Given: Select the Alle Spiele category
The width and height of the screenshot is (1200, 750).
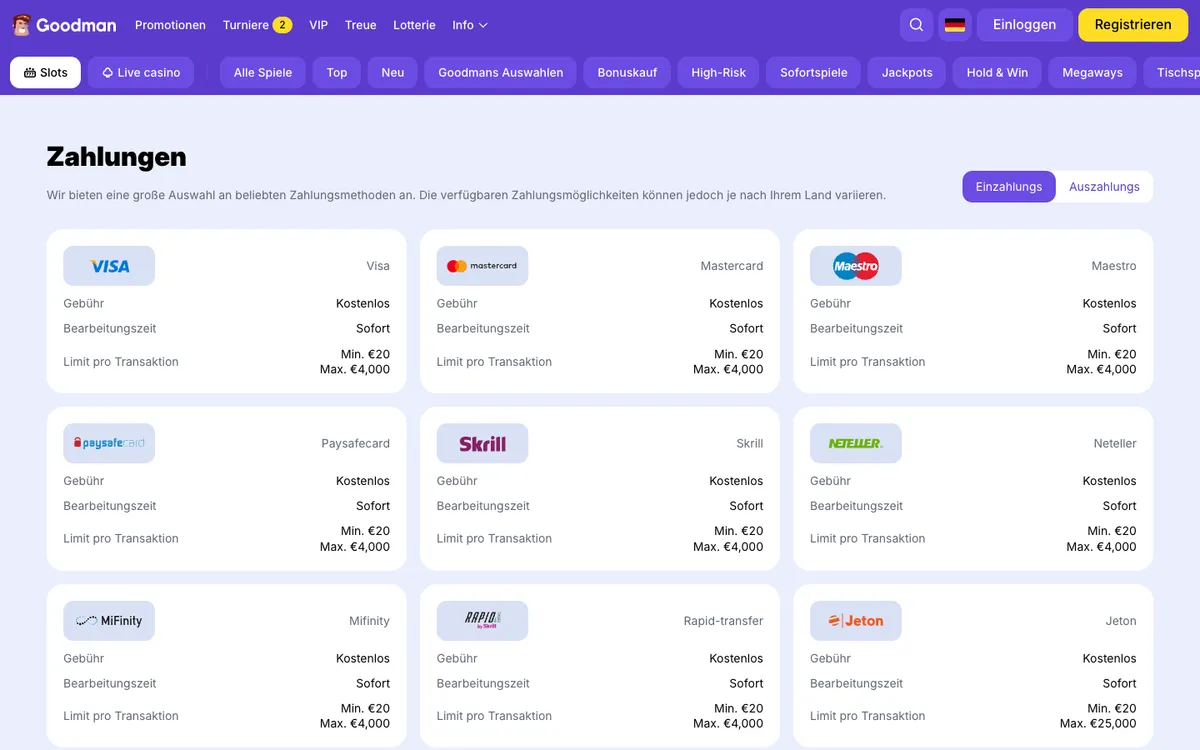Looking at the screenshot, I should [x=263, y=72].
